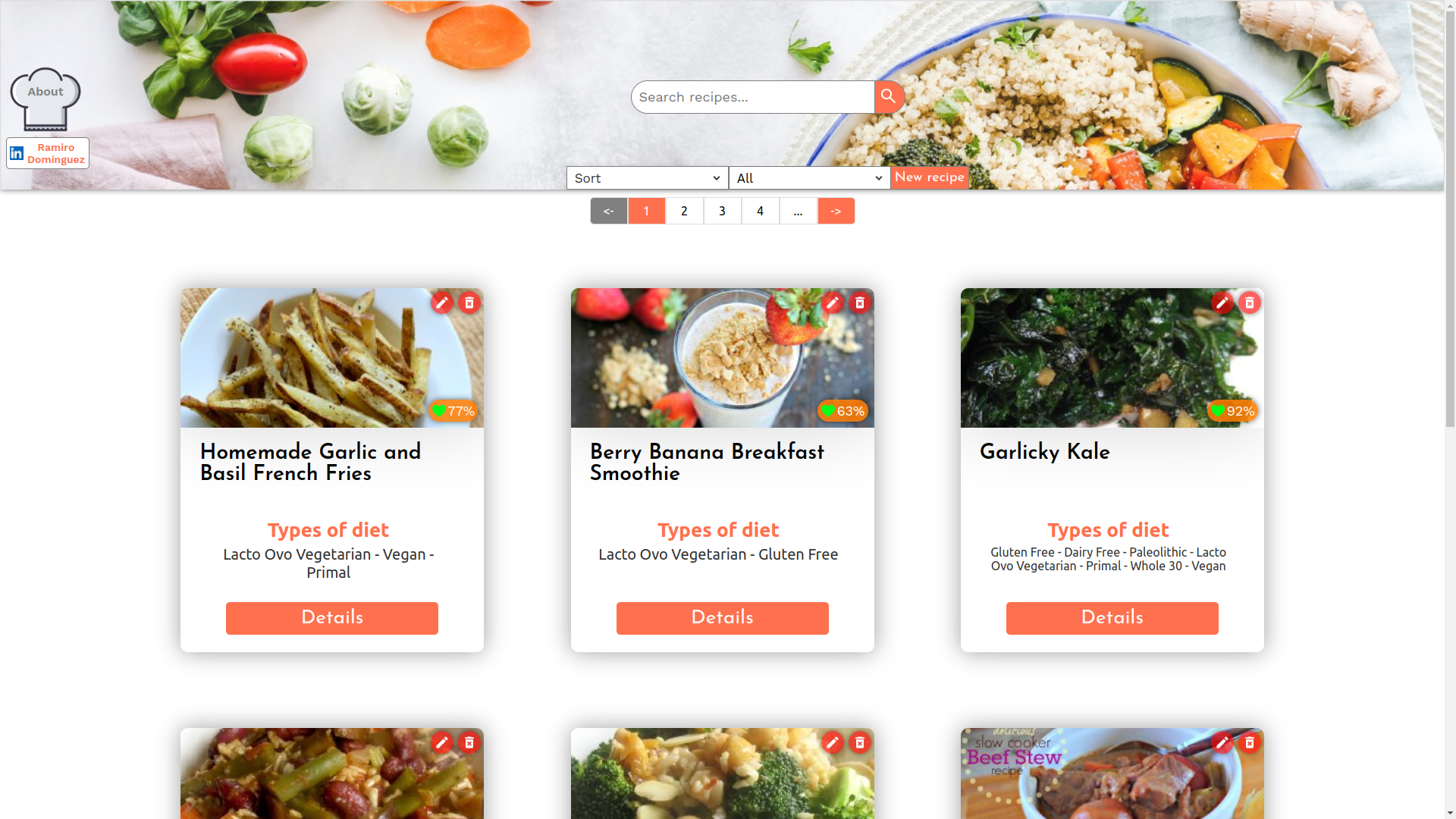Focus the Search recipes input field

click(x=752, y=97)
